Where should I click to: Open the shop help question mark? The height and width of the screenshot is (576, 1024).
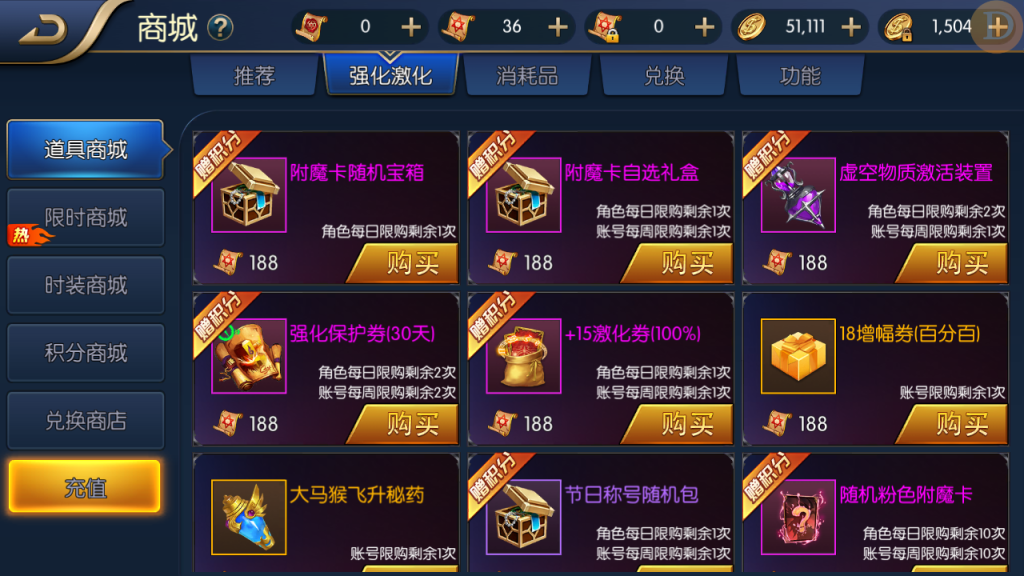[x=220, y=27]
